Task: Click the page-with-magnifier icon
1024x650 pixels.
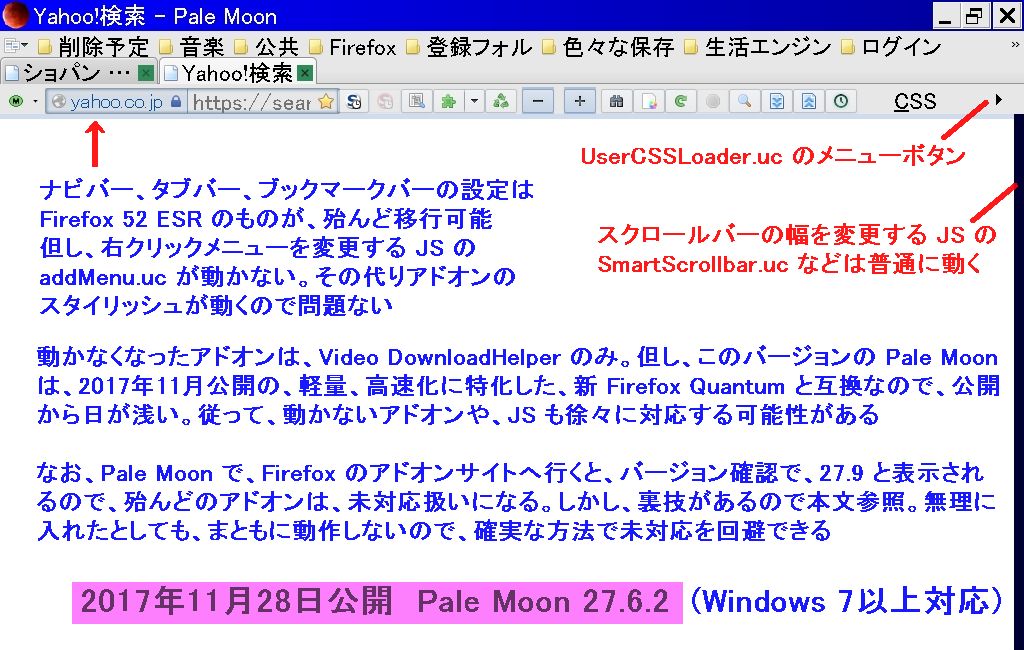Action: [x=417, y=101]
